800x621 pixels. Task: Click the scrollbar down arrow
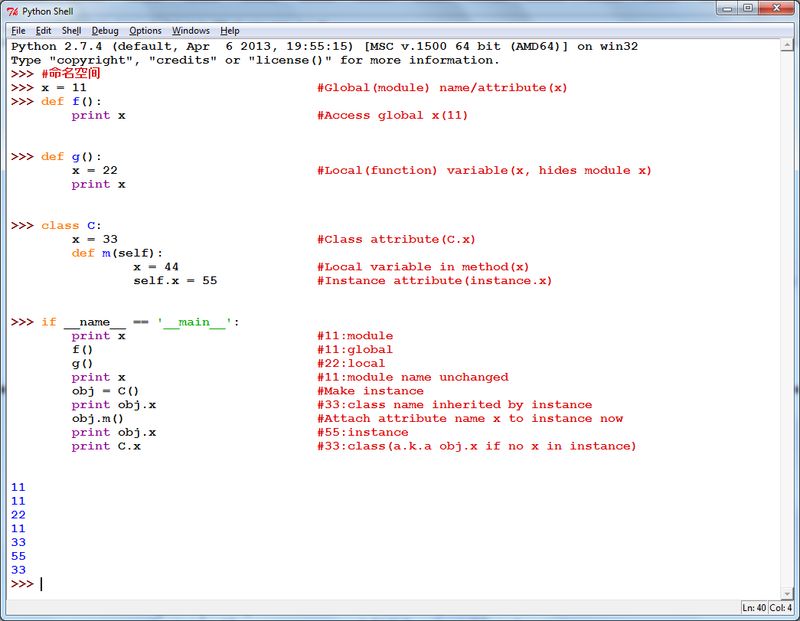pos(787,593)
